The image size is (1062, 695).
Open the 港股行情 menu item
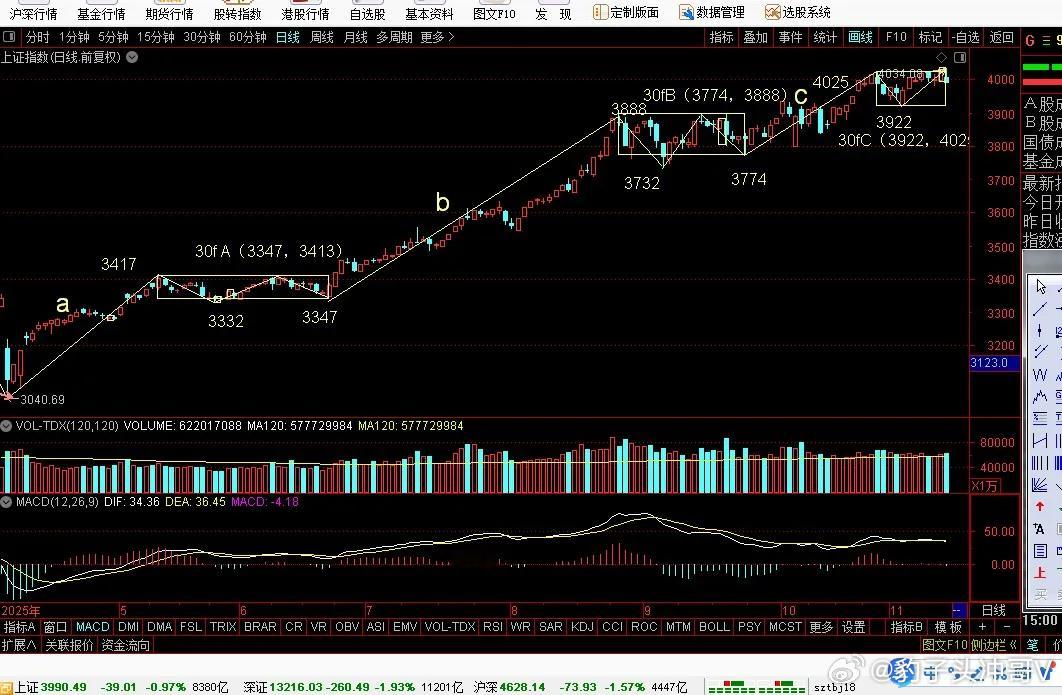click(305, 13)
